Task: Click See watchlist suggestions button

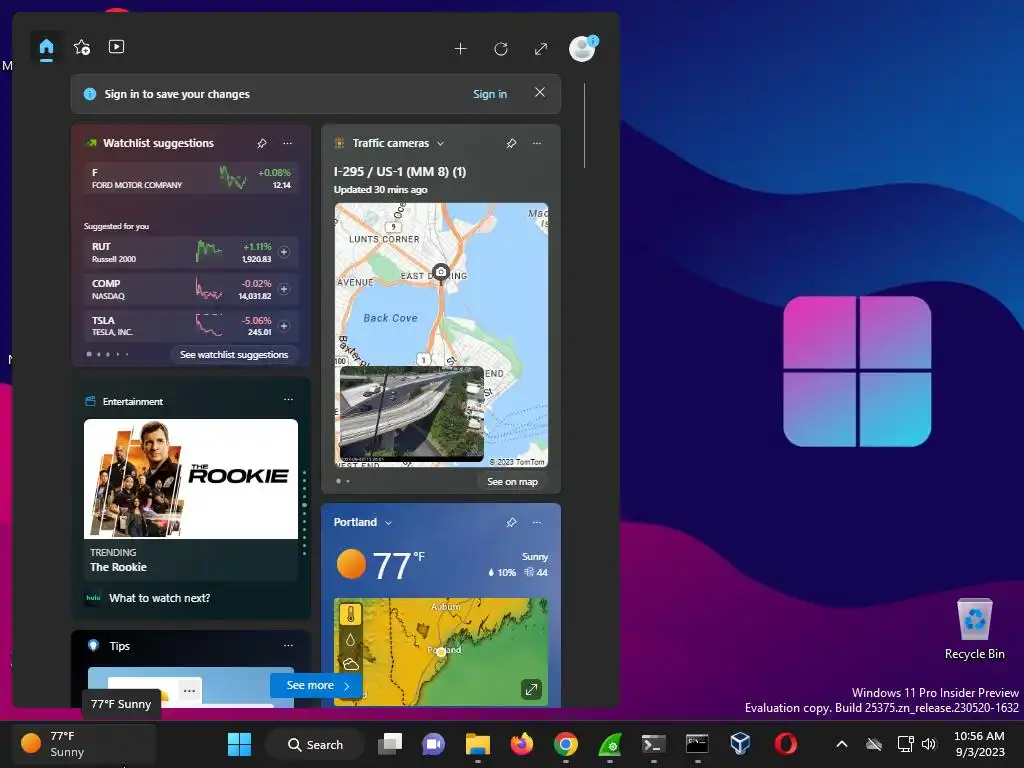Action: tap(234, 355)
